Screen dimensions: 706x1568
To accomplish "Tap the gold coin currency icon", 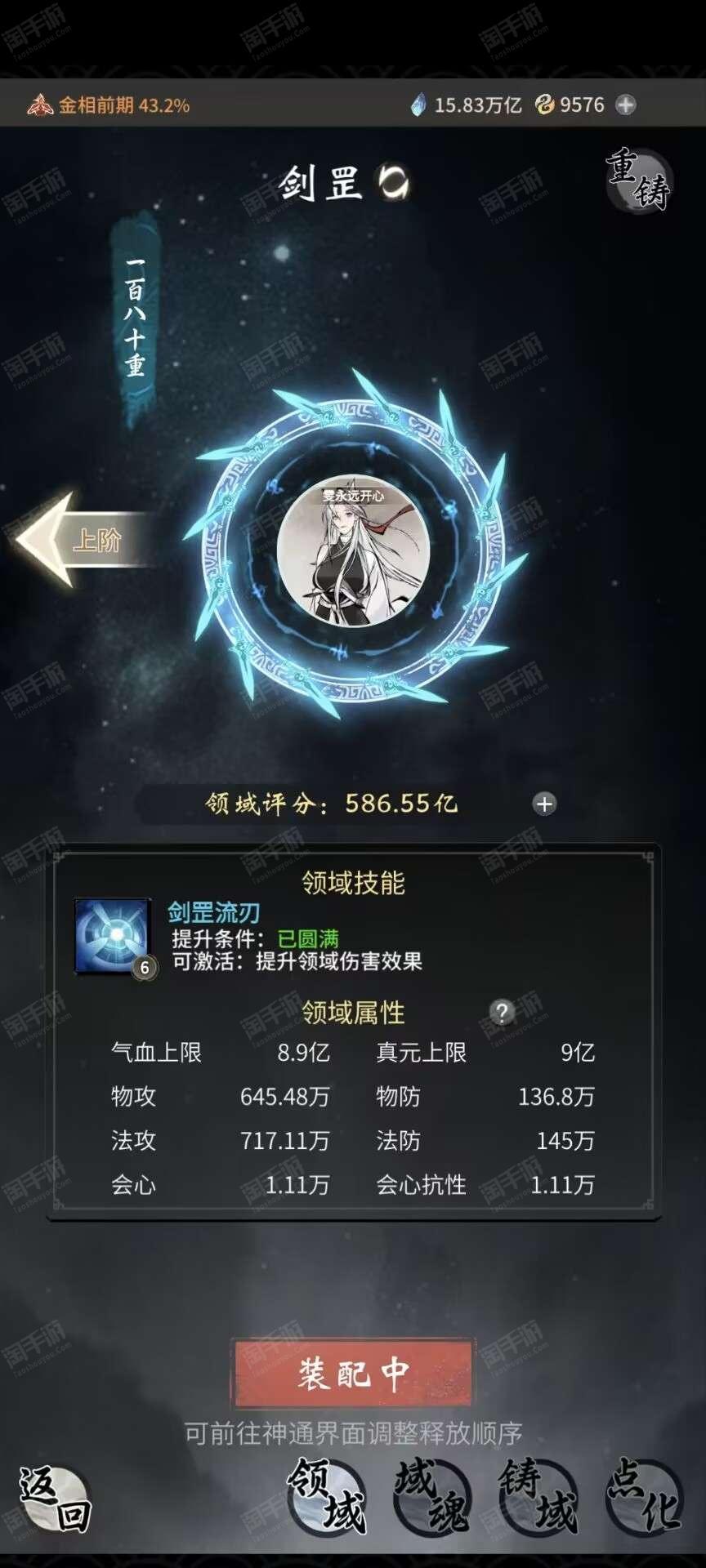I will (544, 105).
